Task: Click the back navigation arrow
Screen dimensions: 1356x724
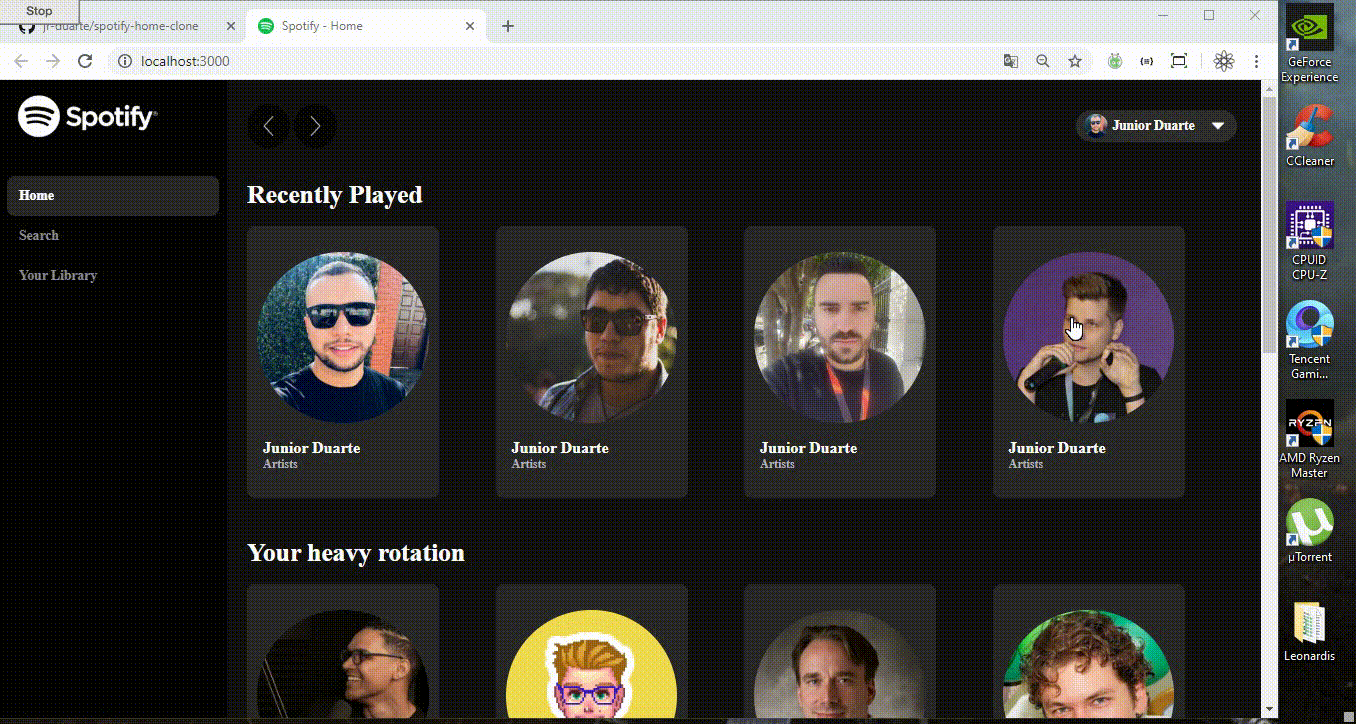Action: coord(268,126)
